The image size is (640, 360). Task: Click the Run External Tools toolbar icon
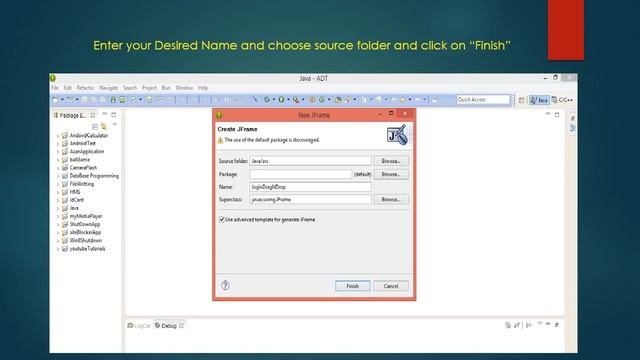pos(296,100)
